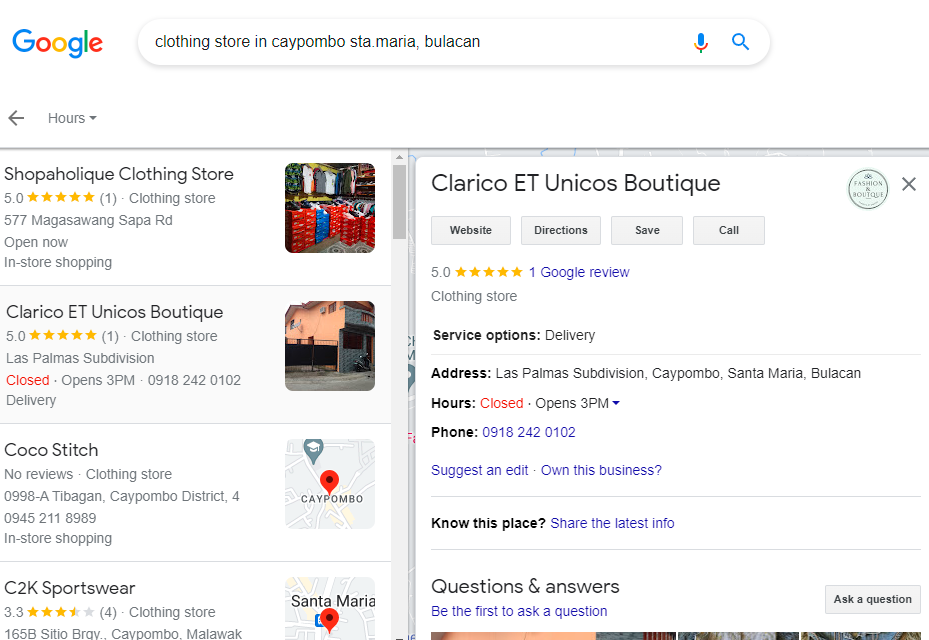This screenshot has height=640, width=929.
Task: Open the boutique Website button
Action: [x=470, y=230]
